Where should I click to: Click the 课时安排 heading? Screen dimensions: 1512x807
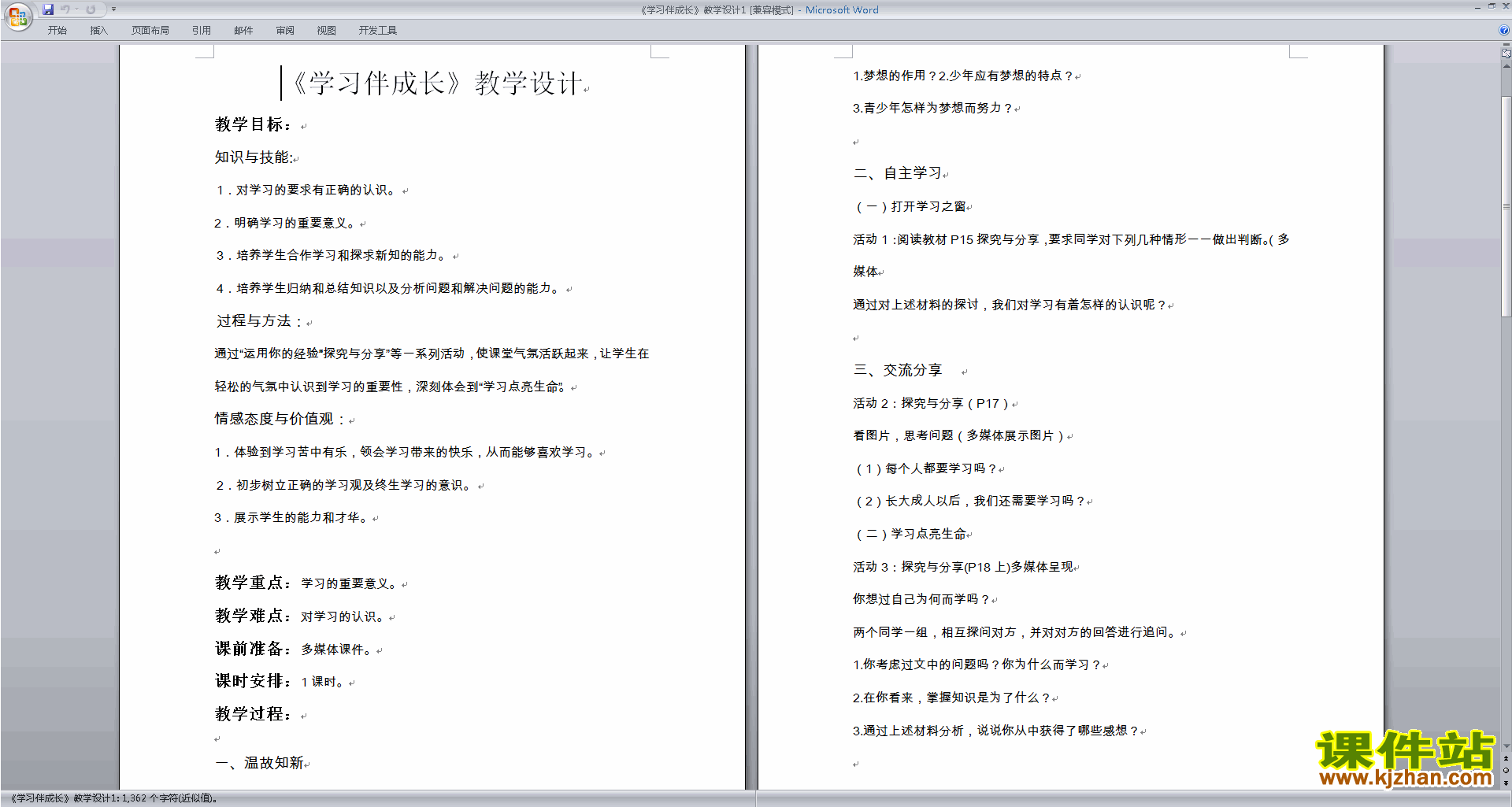coord(253,681)
